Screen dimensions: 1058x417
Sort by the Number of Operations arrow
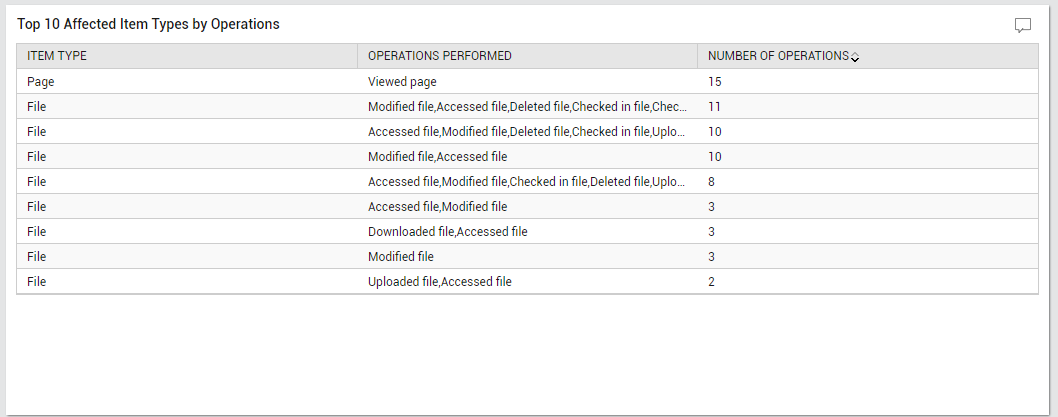coord(855,57)
